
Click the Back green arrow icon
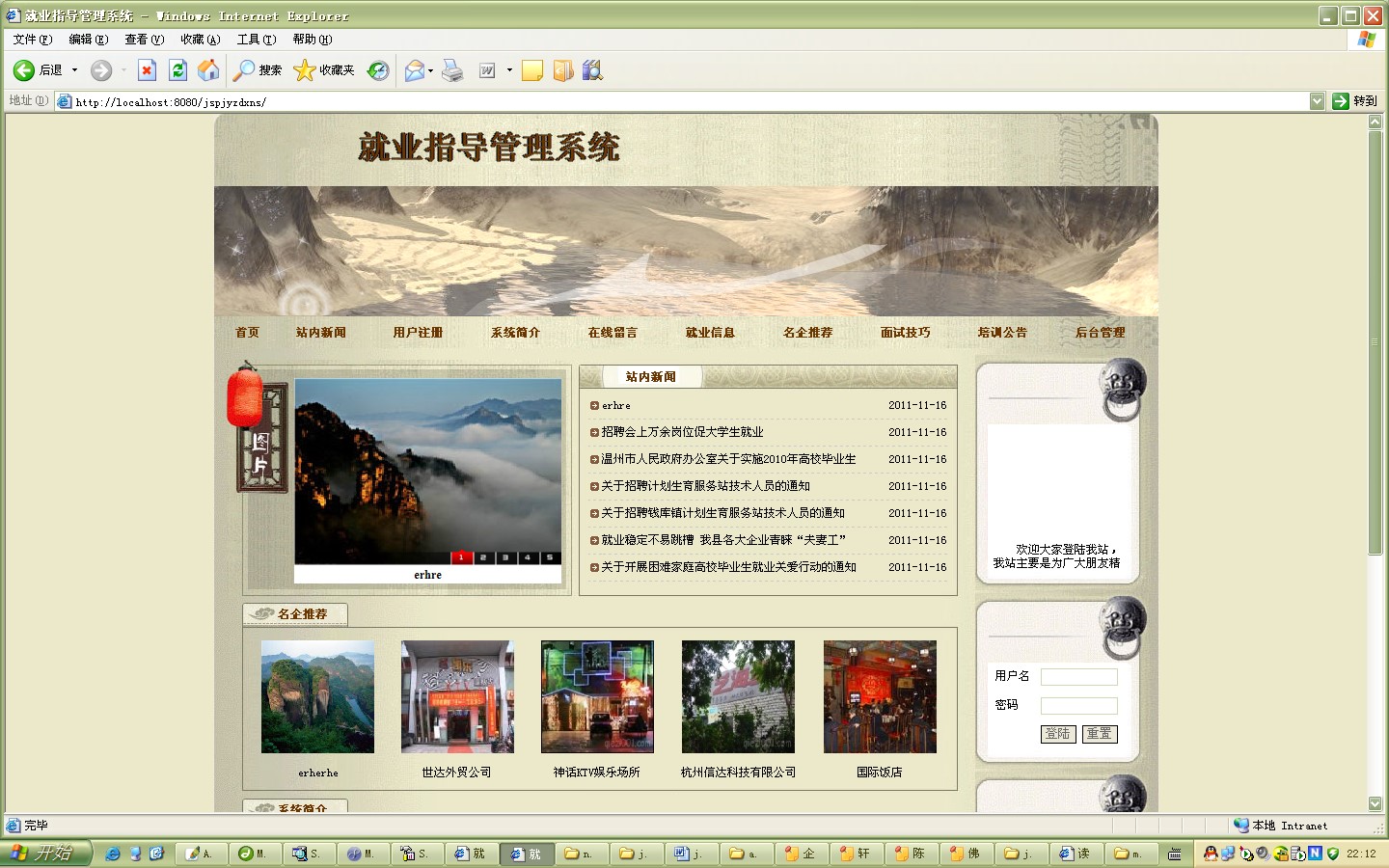(x=22, y=69)
